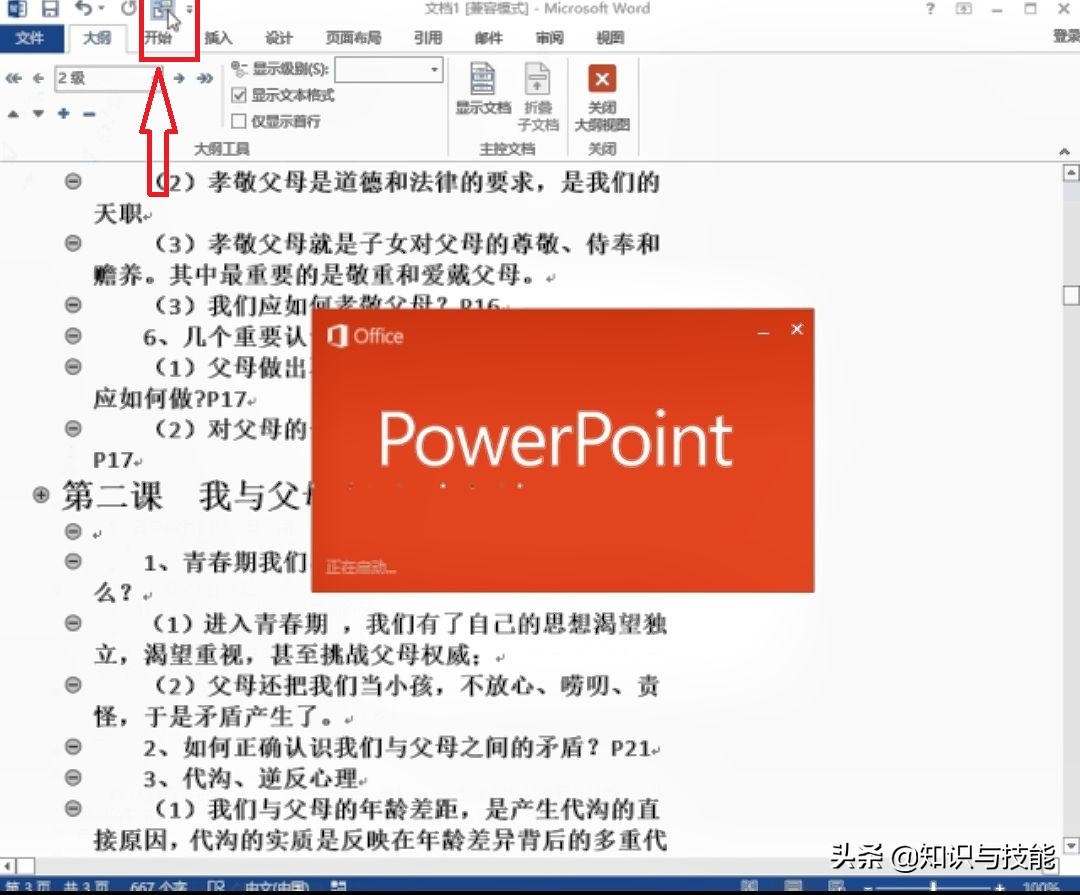Click bullet beside (1)我们与父母的年龄差距

[x=73, y=808]
